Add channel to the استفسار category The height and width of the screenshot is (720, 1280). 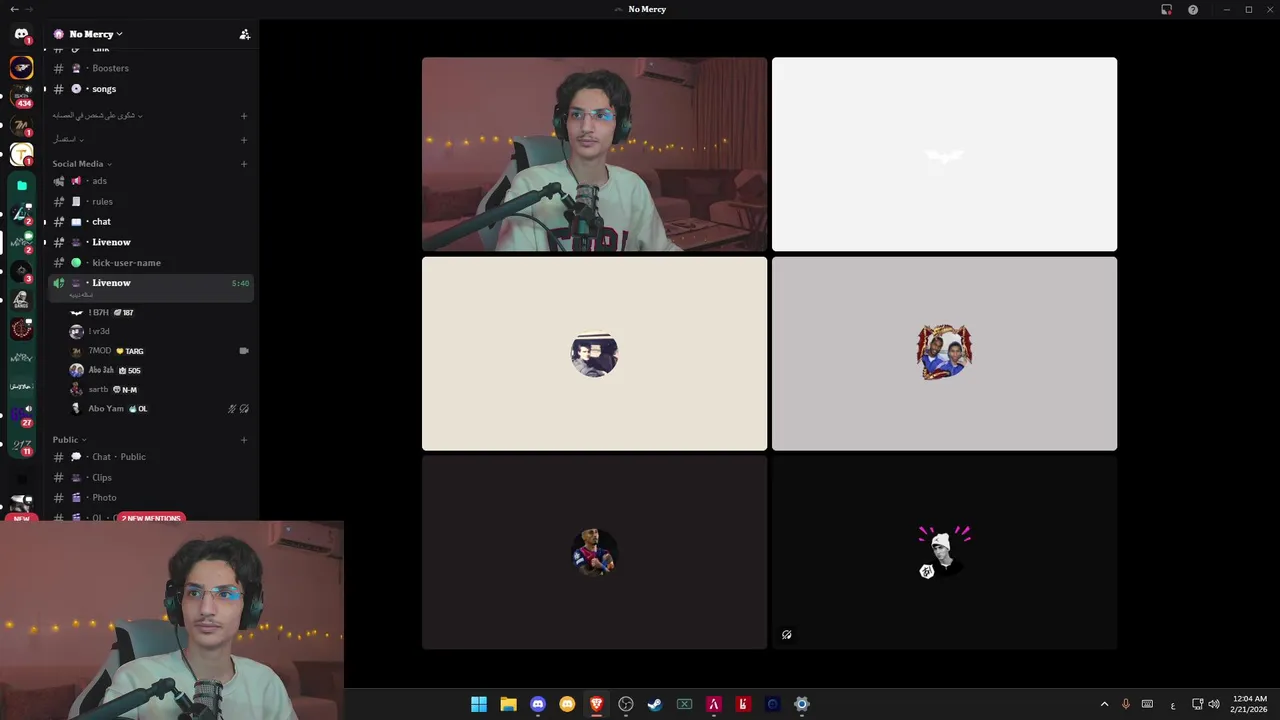pos(244,140)
